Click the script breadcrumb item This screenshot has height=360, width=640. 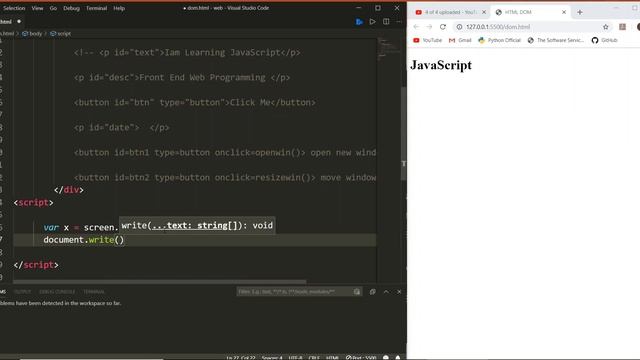pos(60,34)
